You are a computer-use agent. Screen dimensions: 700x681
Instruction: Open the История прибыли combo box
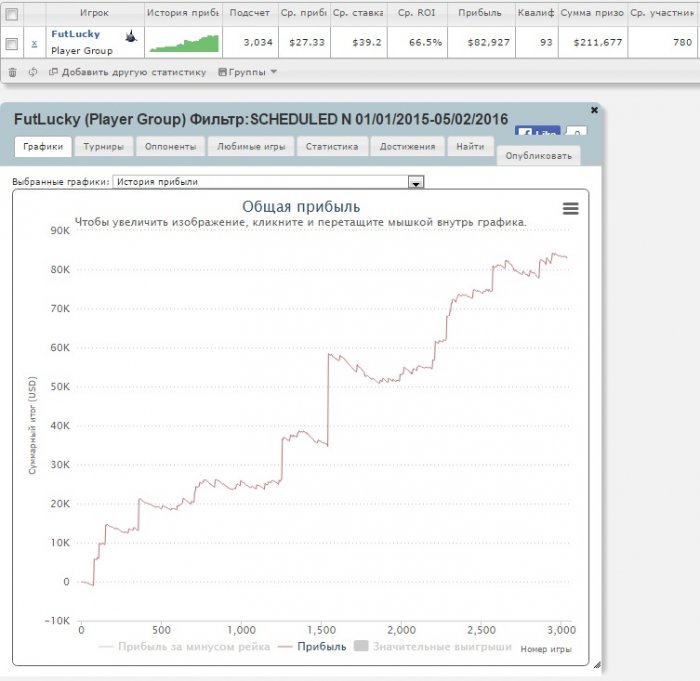(x=268, y=182)
